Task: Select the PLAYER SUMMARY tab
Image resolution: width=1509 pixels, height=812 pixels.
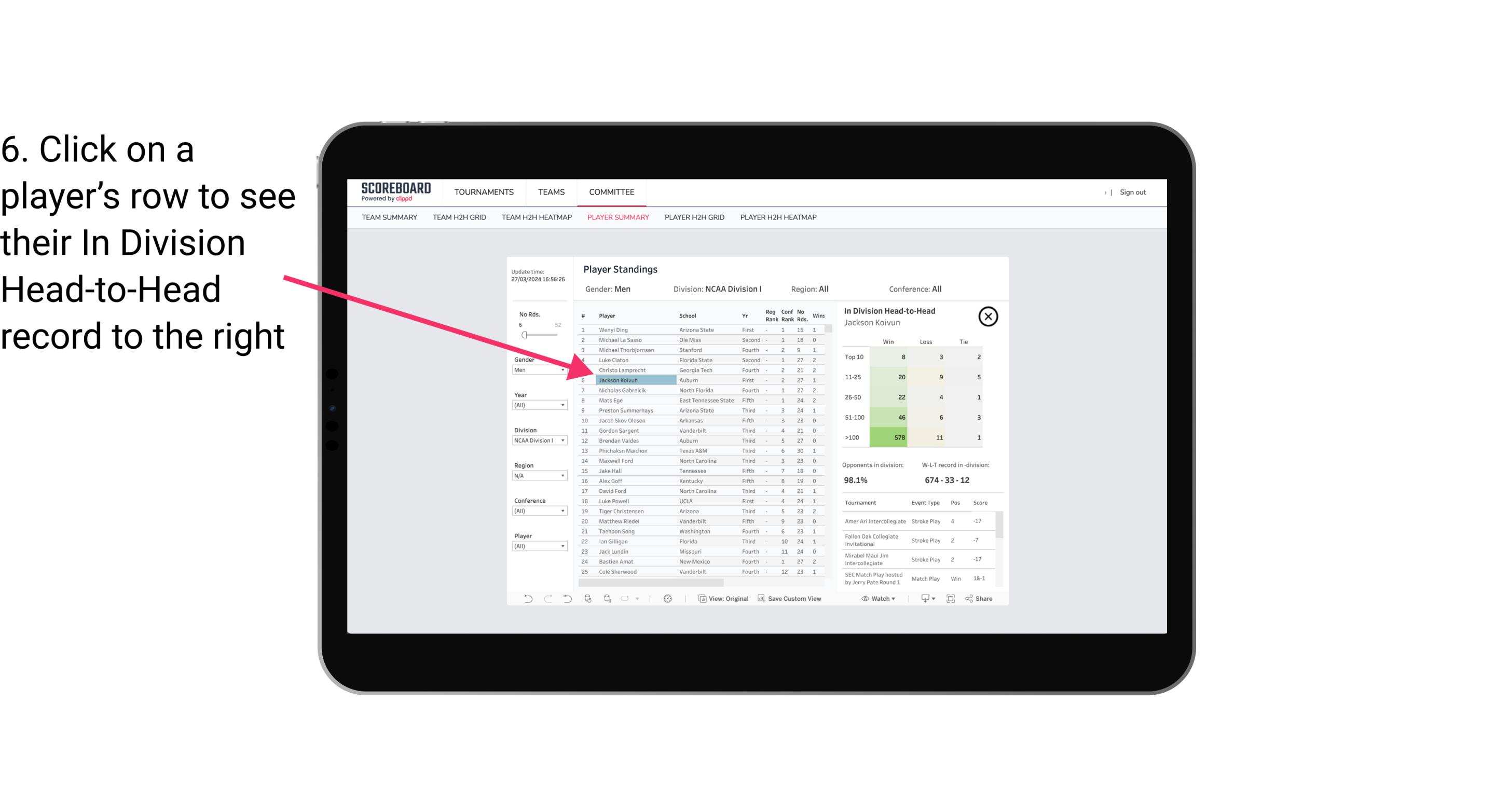Action: (617, 218)
